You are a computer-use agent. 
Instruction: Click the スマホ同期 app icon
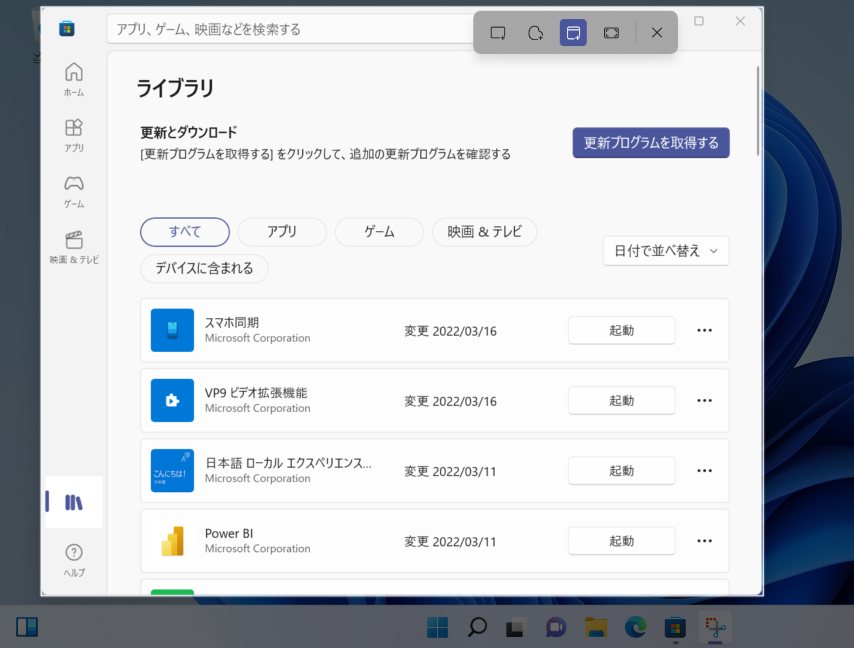coord(172,330)
